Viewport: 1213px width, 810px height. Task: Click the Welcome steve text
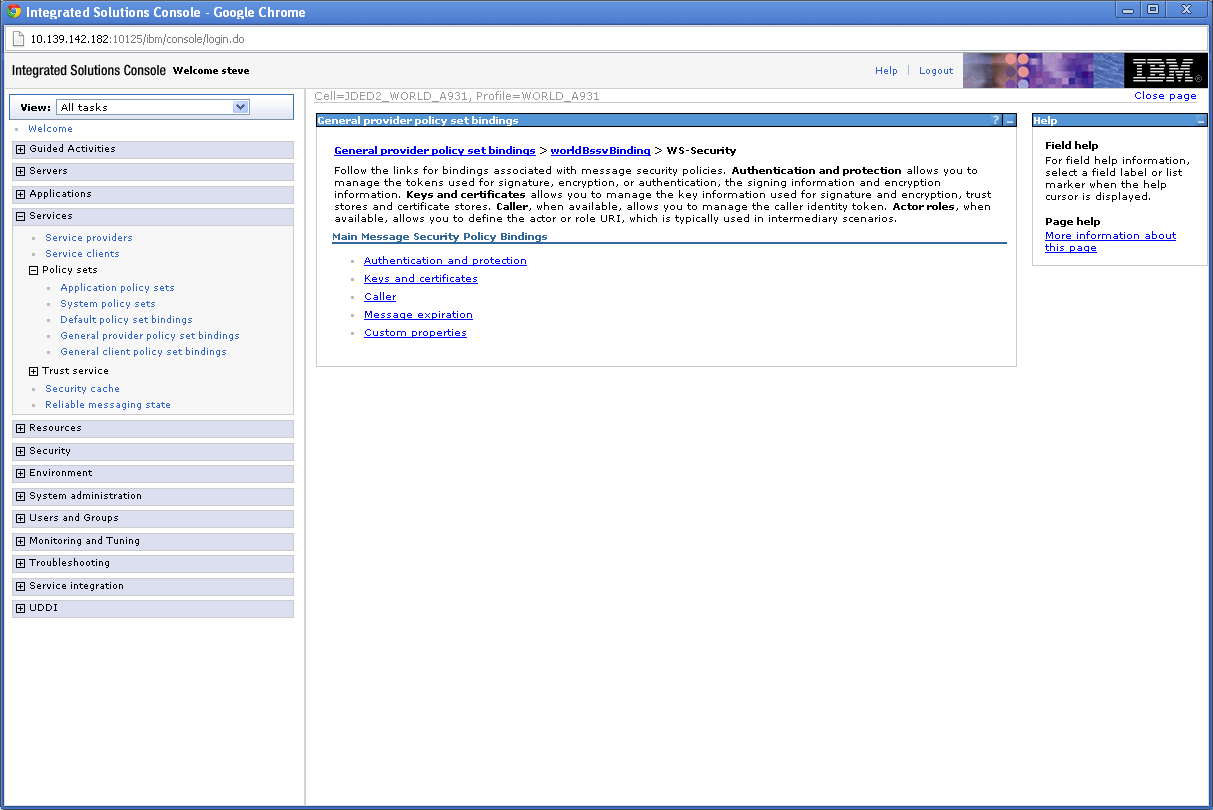211,71
